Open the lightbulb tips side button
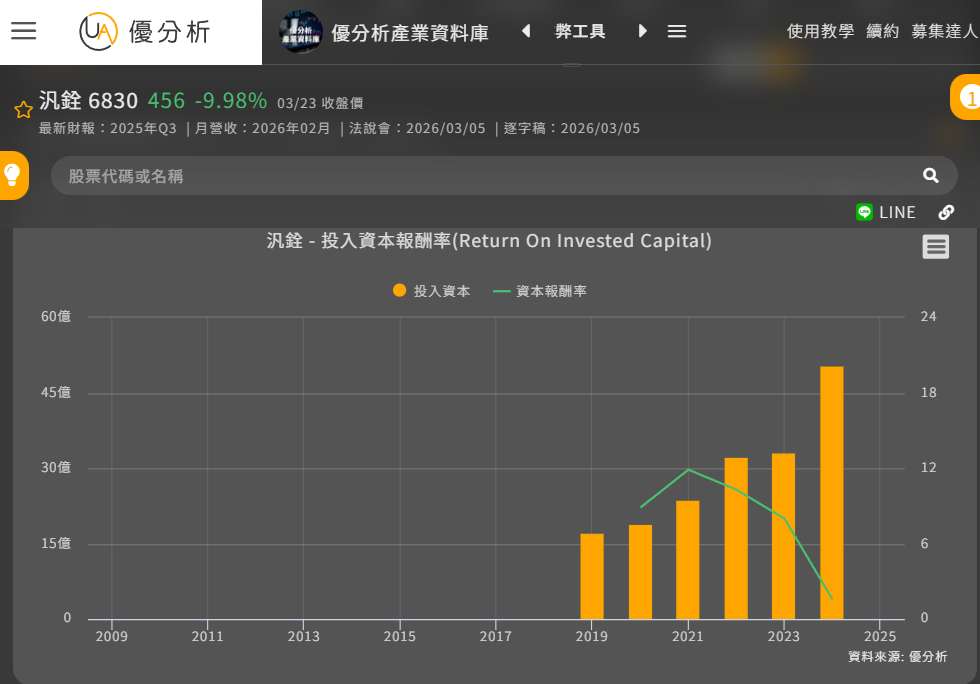The image size is (980, 684). point(13,175)
